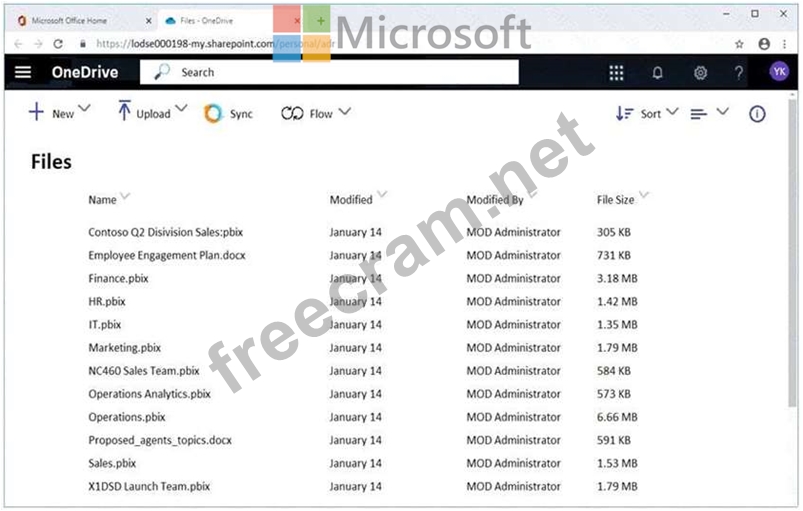
Task: Click the 1.53 MB file size cell
Action: (617, 463)
